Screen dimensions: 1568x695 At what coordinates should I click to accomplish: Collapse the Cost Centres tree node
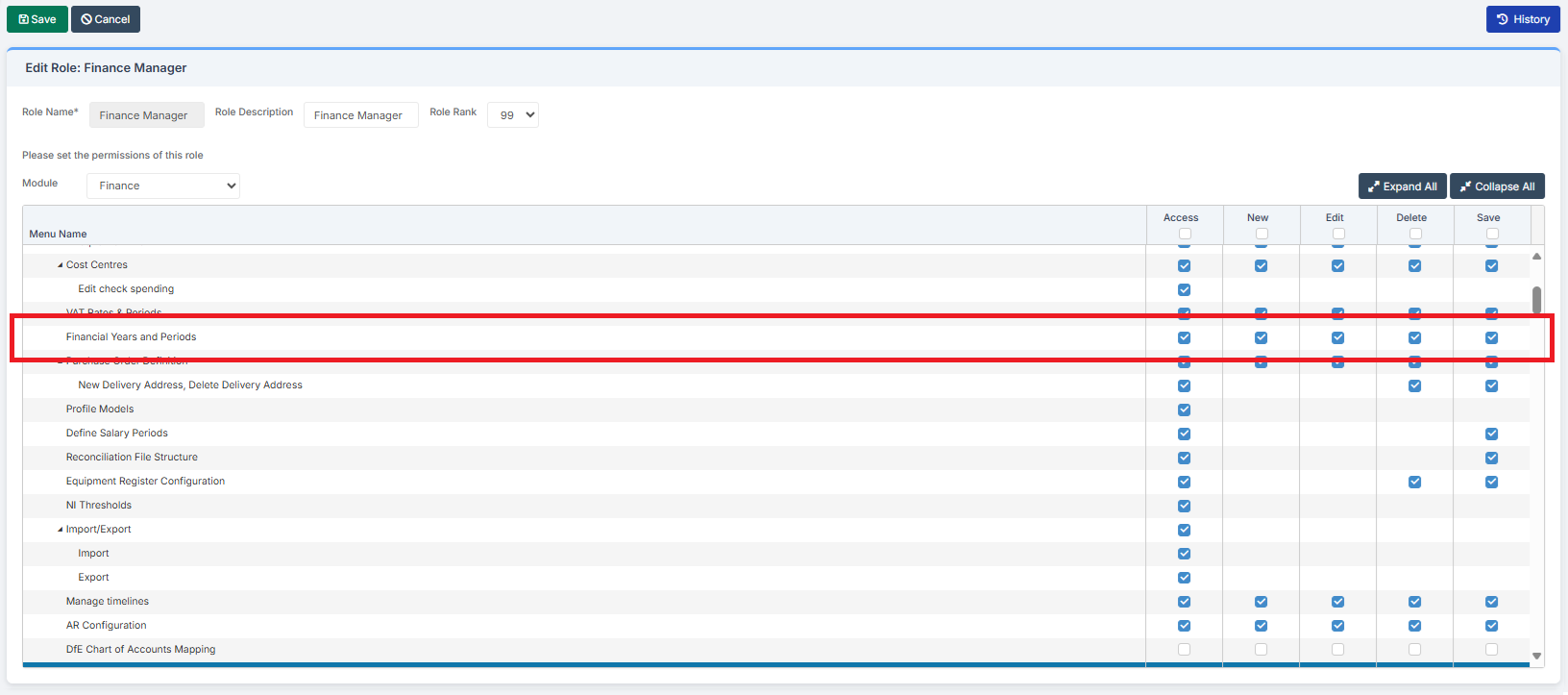(x=61, y=265)
